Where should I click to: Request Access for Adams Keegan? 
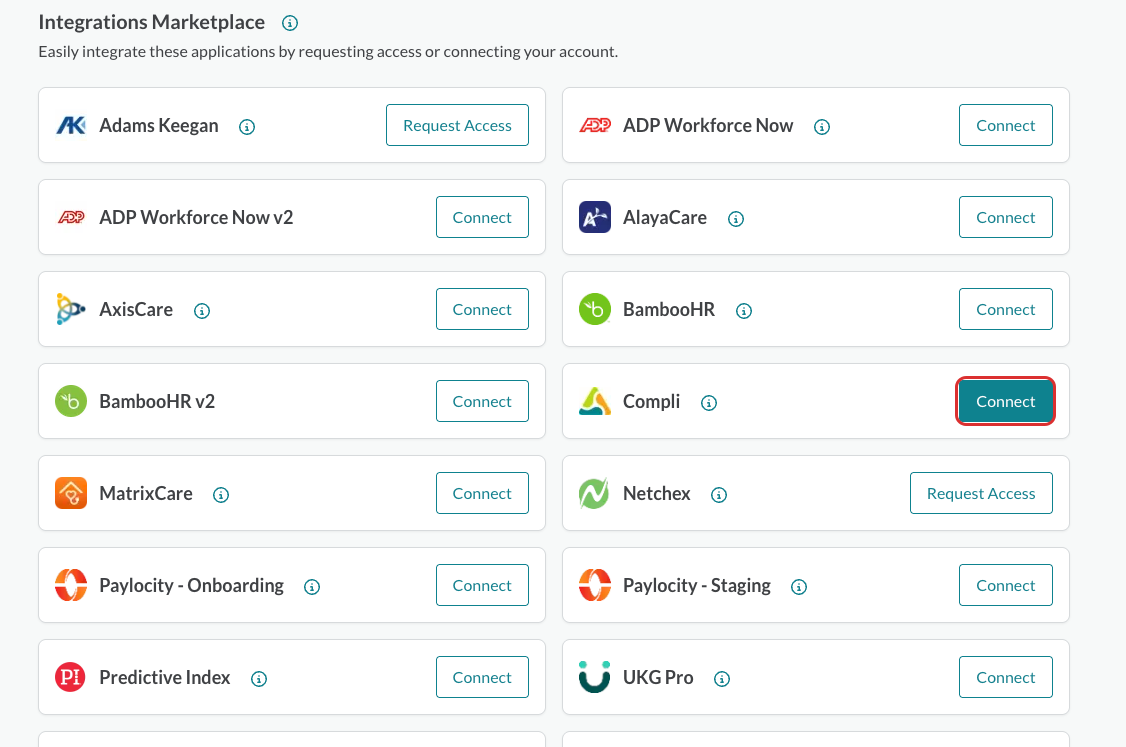457,125
